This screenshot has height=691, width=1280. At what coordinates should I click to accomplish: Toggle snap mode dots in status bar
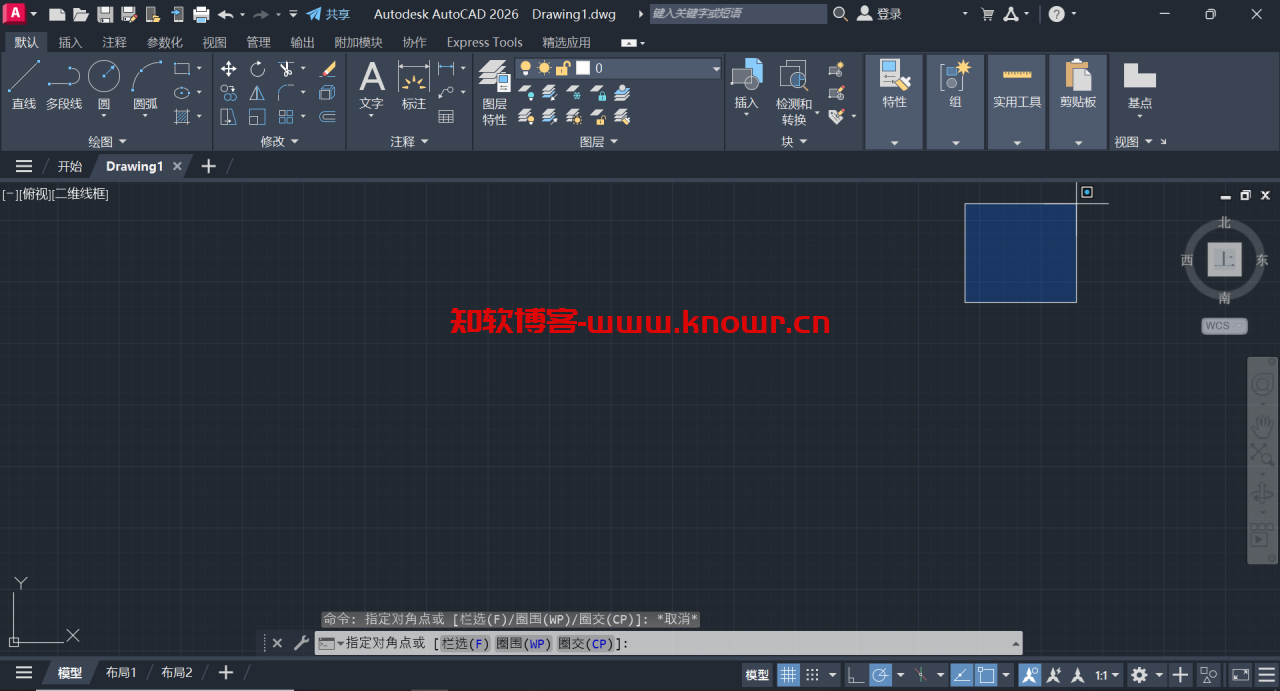coord(813,675)
